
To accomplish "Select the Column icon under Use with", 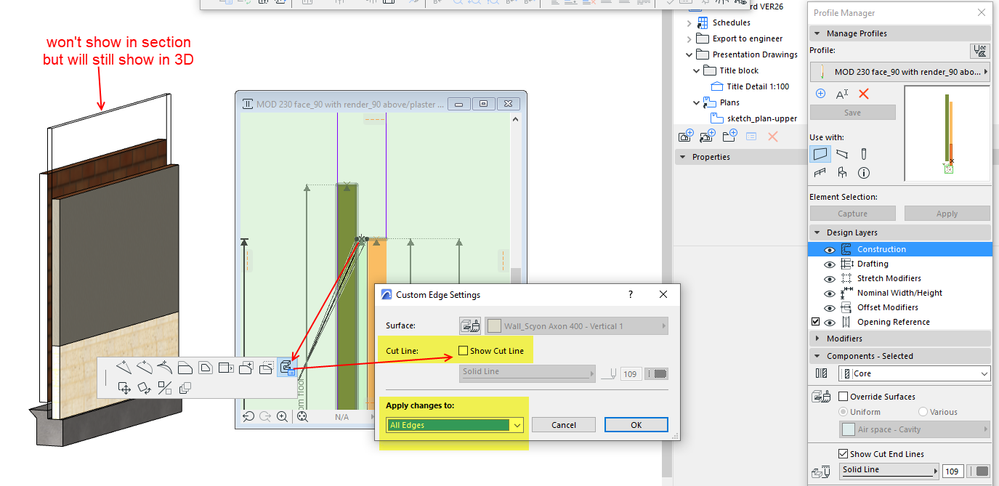I will pos(864,154).
